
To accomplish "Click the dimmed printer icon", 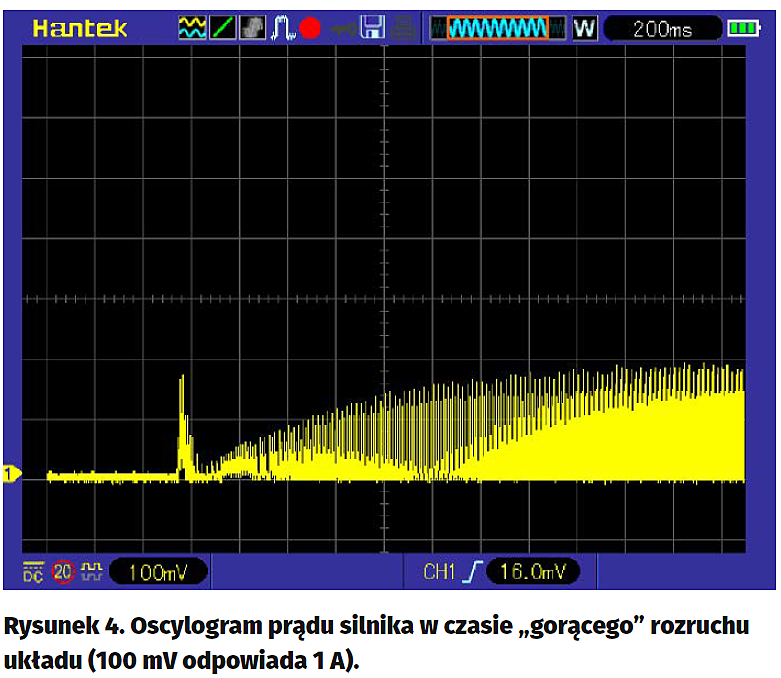I will point(402,28).
